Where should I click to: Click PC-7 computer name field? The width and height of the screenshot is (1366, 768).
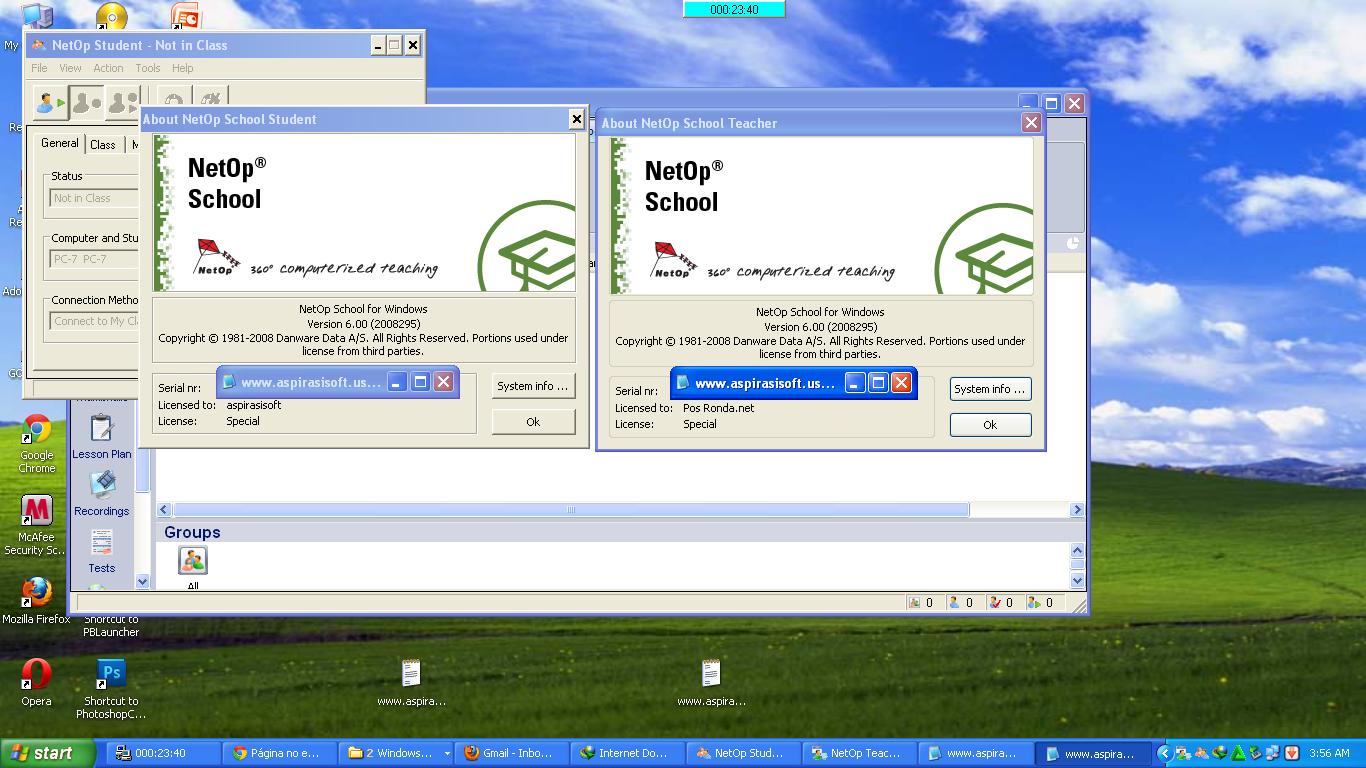(95, 259)
